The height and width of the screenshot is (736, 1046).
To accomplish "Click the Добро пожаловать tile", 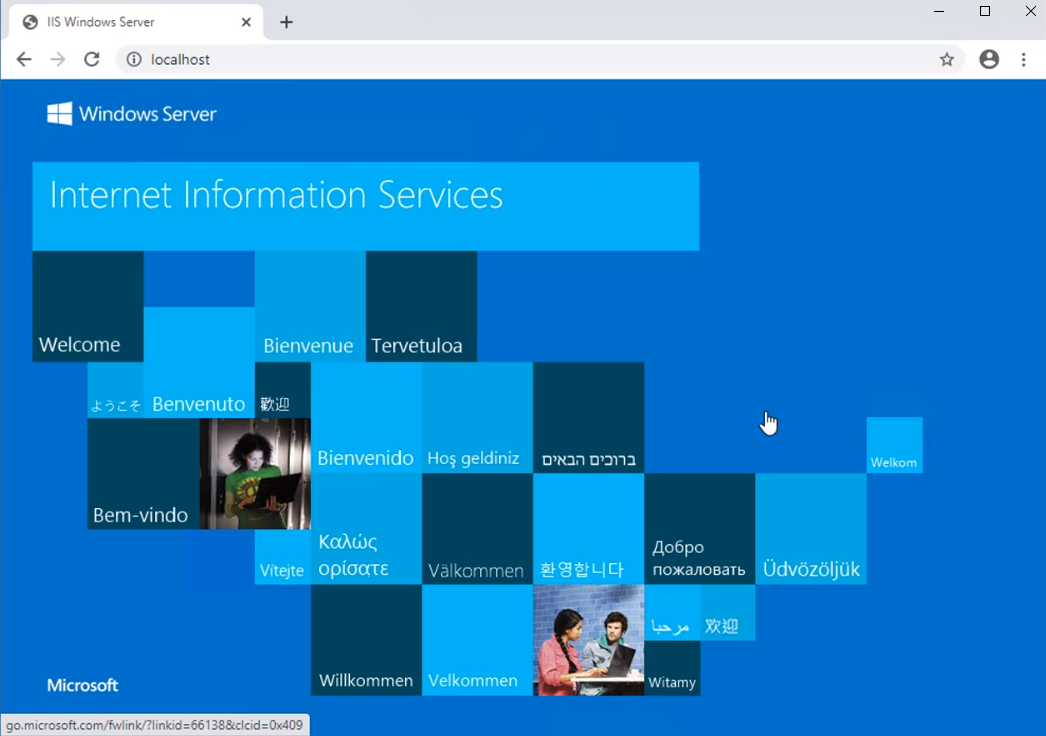I will pyautogui.click(x=700, y=529).
